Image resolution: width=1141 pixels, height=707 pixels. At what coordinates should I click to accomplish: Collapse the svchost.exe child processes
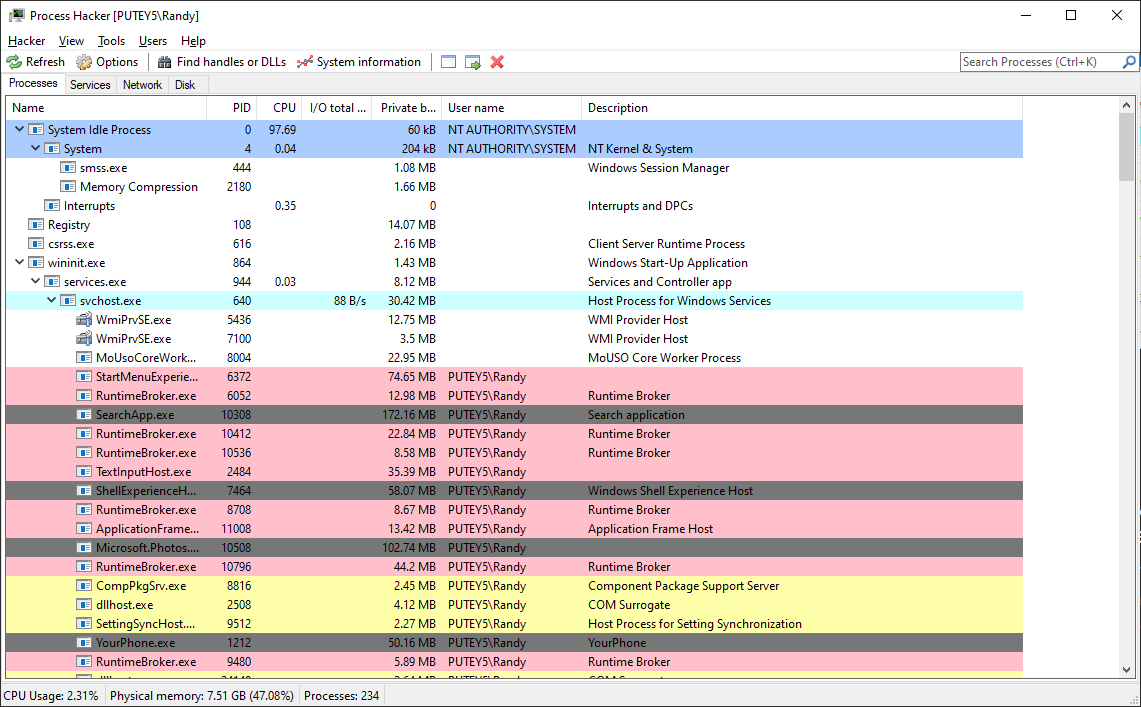coord(51,300)
